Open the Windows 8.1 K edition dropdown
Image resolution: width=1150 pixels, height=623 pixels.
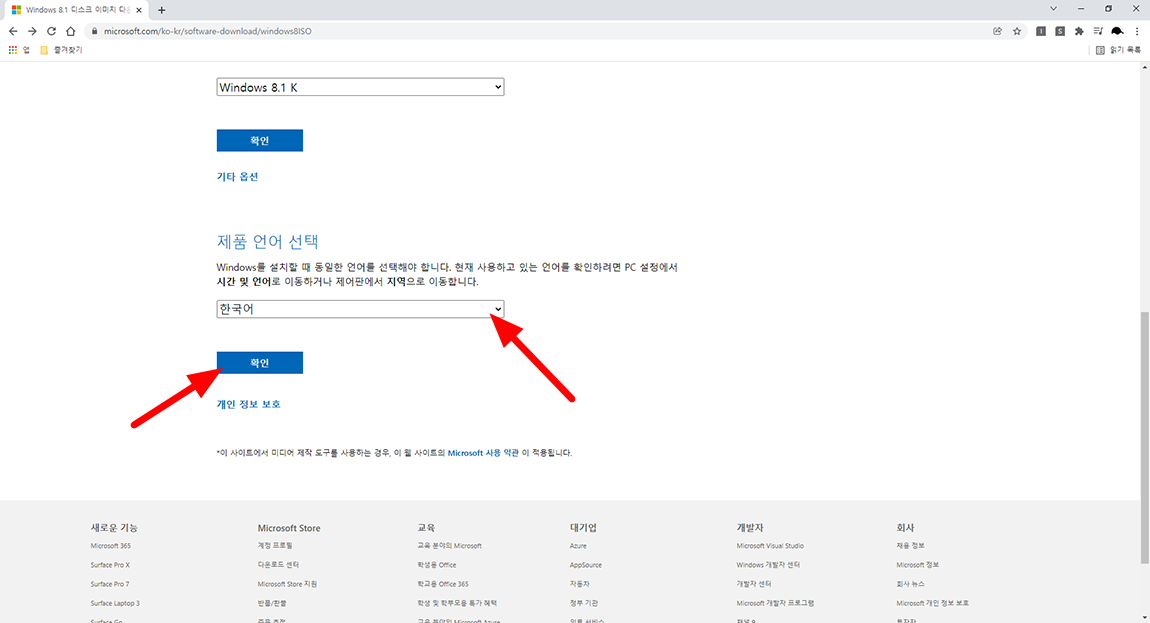pyautogui.click(x=360, y=87)
